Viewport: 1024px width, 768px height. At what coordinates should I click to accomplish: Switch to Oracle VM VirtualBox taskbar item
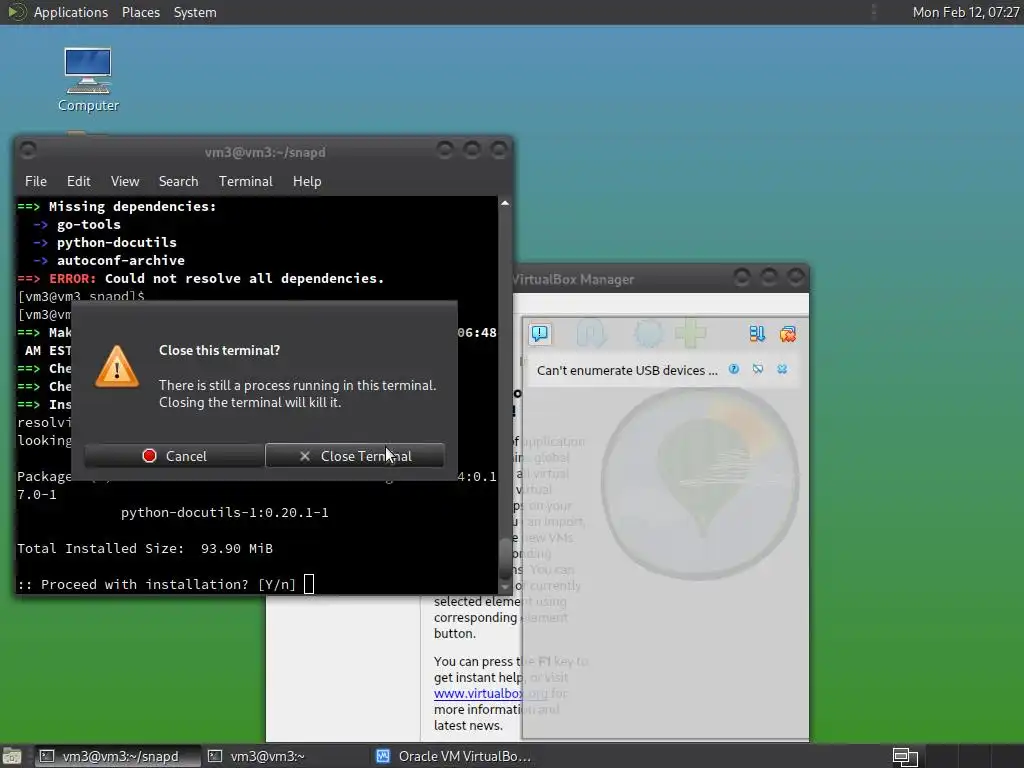click(x=454, y=756)
